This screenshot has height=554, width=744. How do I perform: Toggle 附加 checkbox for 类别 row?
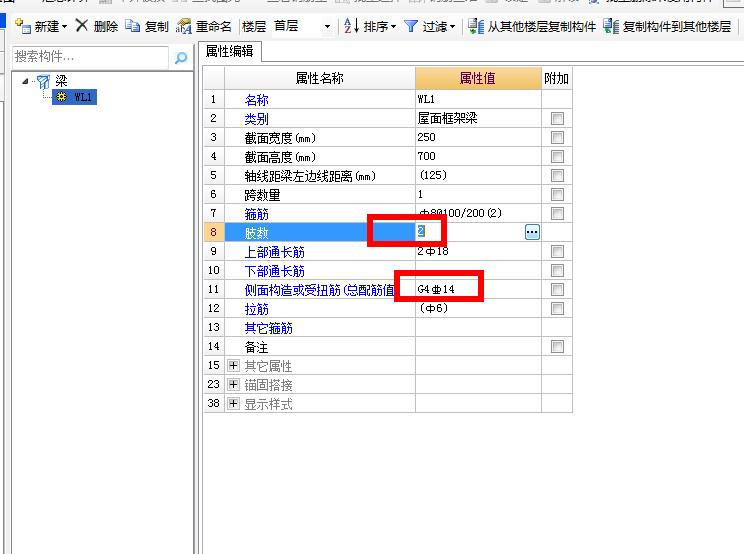pos(557,119)
